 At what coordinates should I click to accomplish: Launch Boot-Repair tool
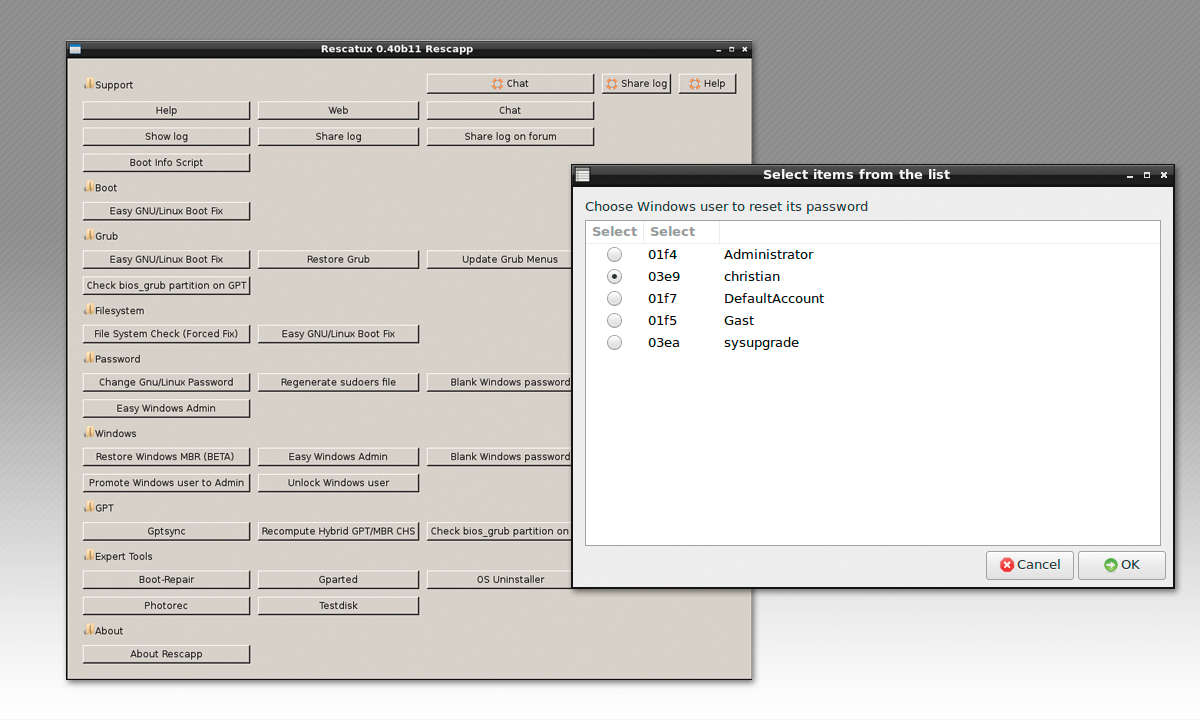click(x=166, y=580)
